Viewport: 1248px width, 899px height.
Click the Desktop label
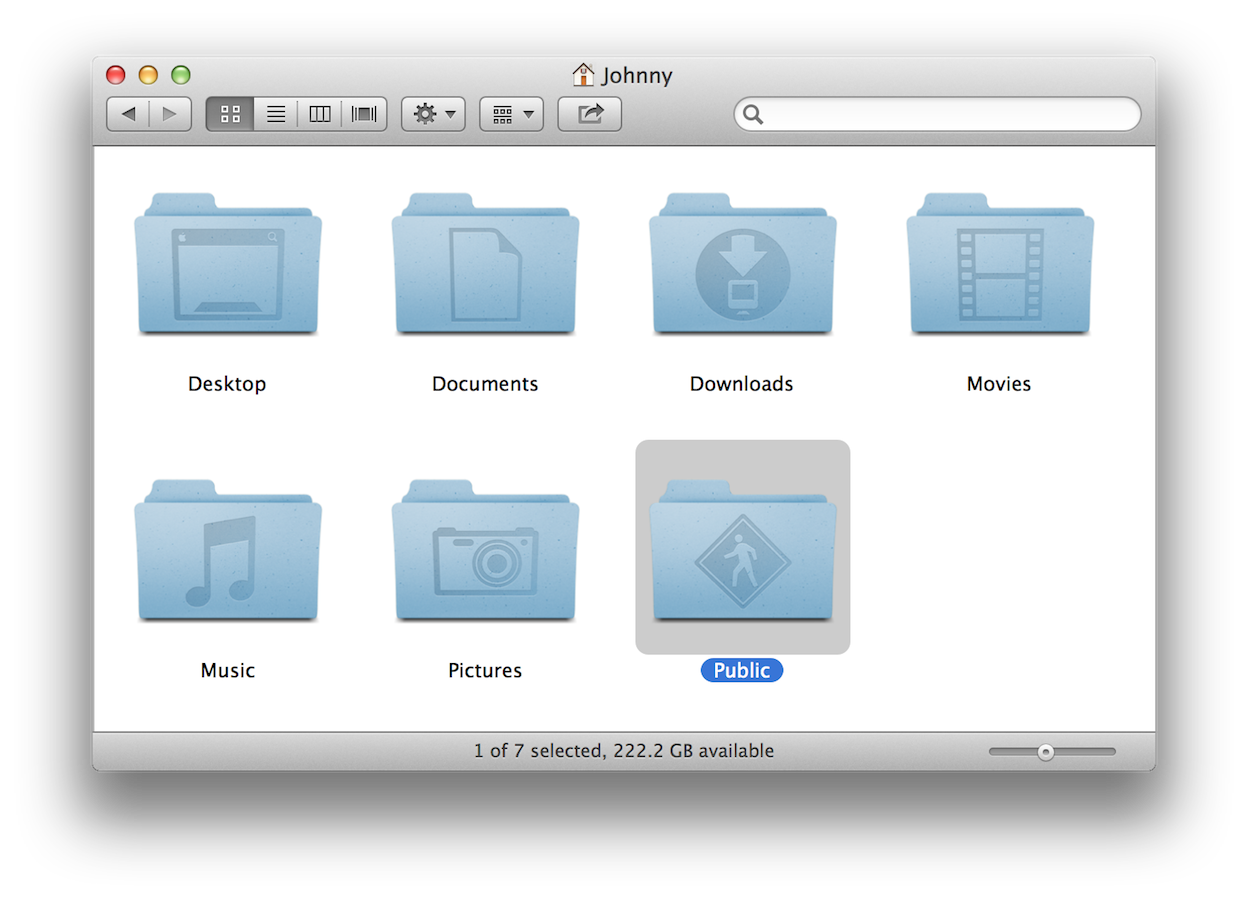pyautogui.click(x=227, y=384)
